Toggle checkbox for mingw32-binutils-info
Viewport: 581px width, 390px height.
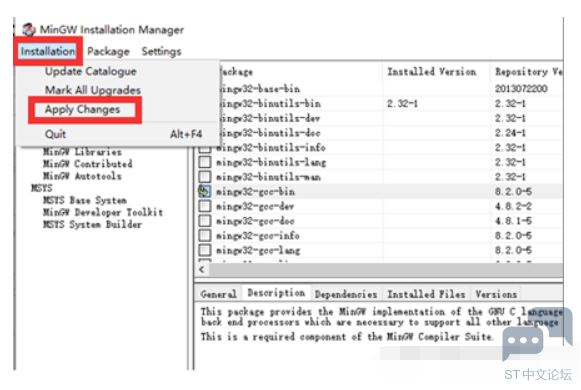click(205, 148)
